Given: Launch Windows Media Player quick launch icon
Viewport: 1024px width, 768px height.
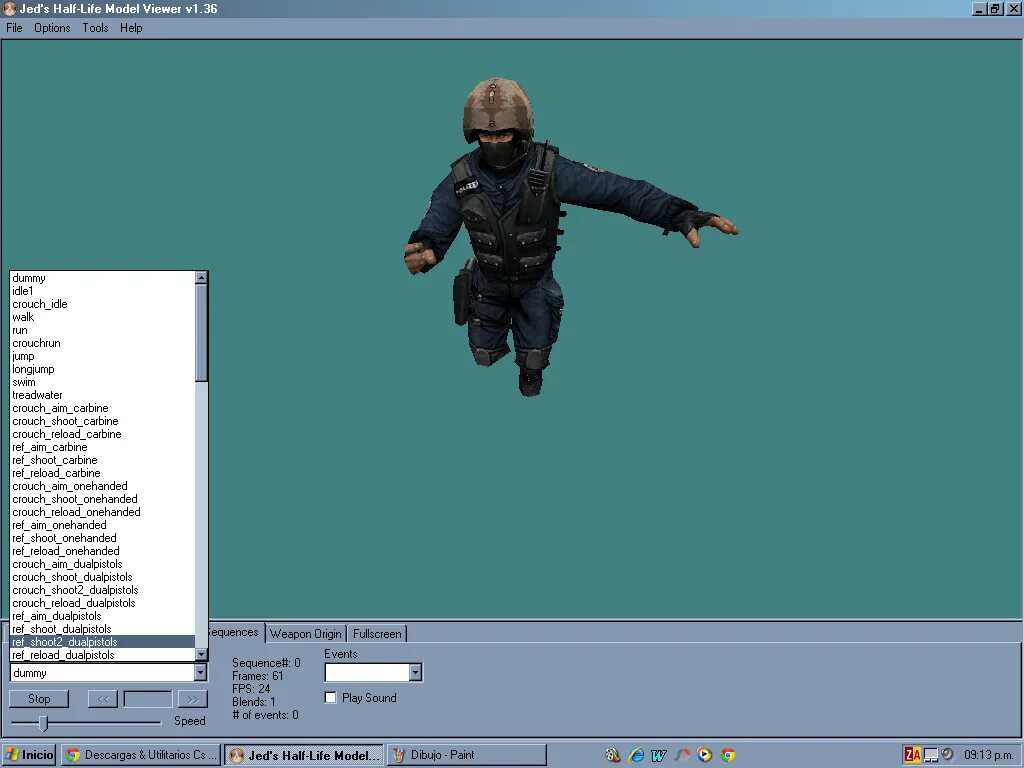Looking at the screenshot, I should tap(705, 755).
